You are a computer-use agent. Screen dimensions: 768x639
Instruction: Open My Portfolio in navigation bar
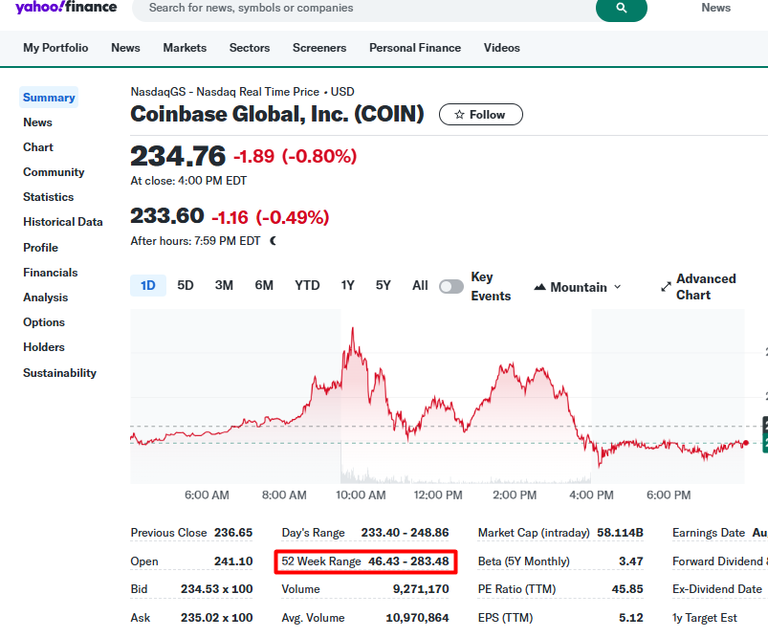pyautogui.click(x=55, y=47)
